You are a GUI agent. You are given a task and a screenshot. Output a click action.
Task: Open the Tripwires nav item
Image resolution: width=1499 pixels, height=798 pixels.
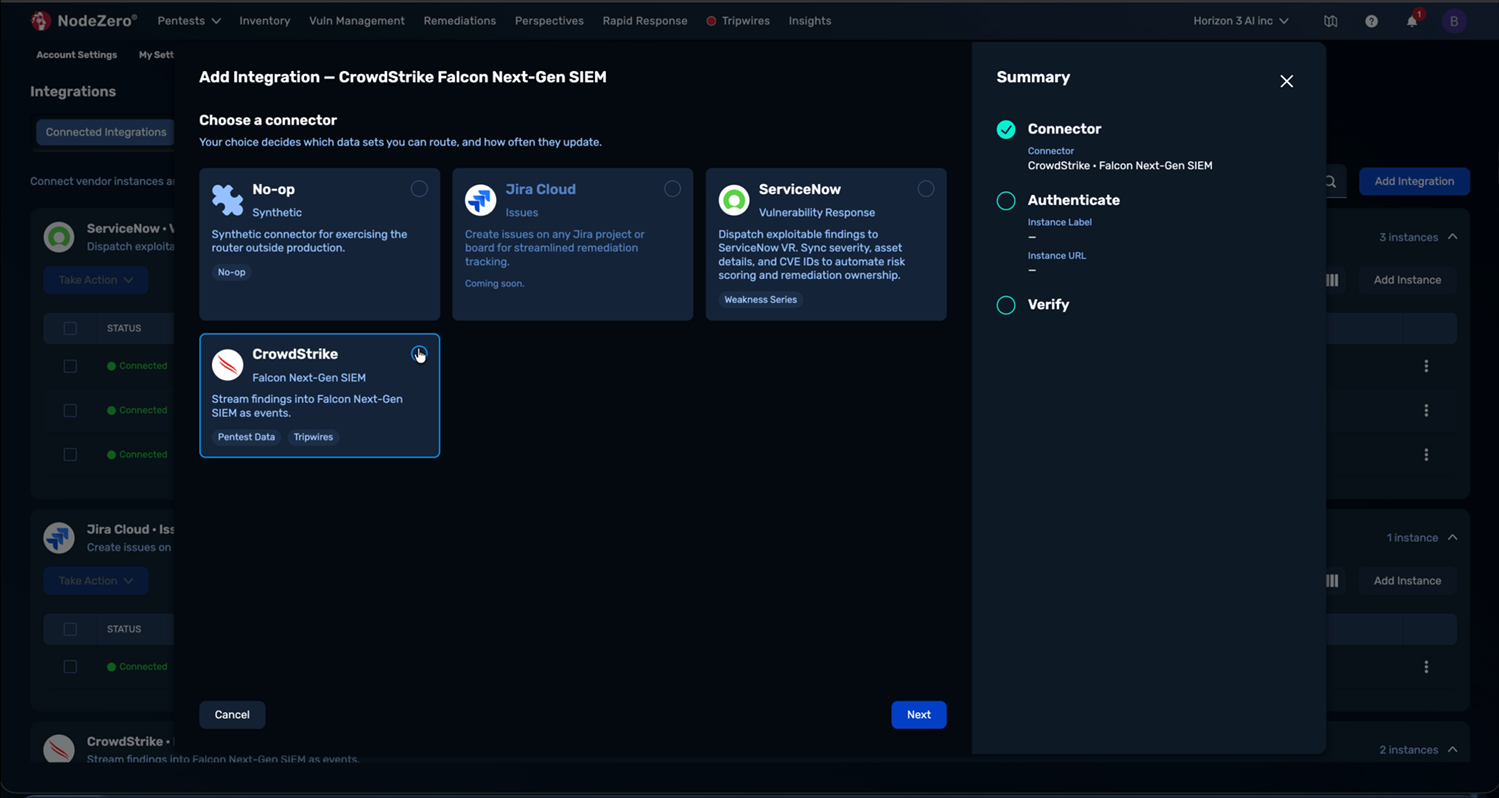pyautogui.click(x=738, y=21)
